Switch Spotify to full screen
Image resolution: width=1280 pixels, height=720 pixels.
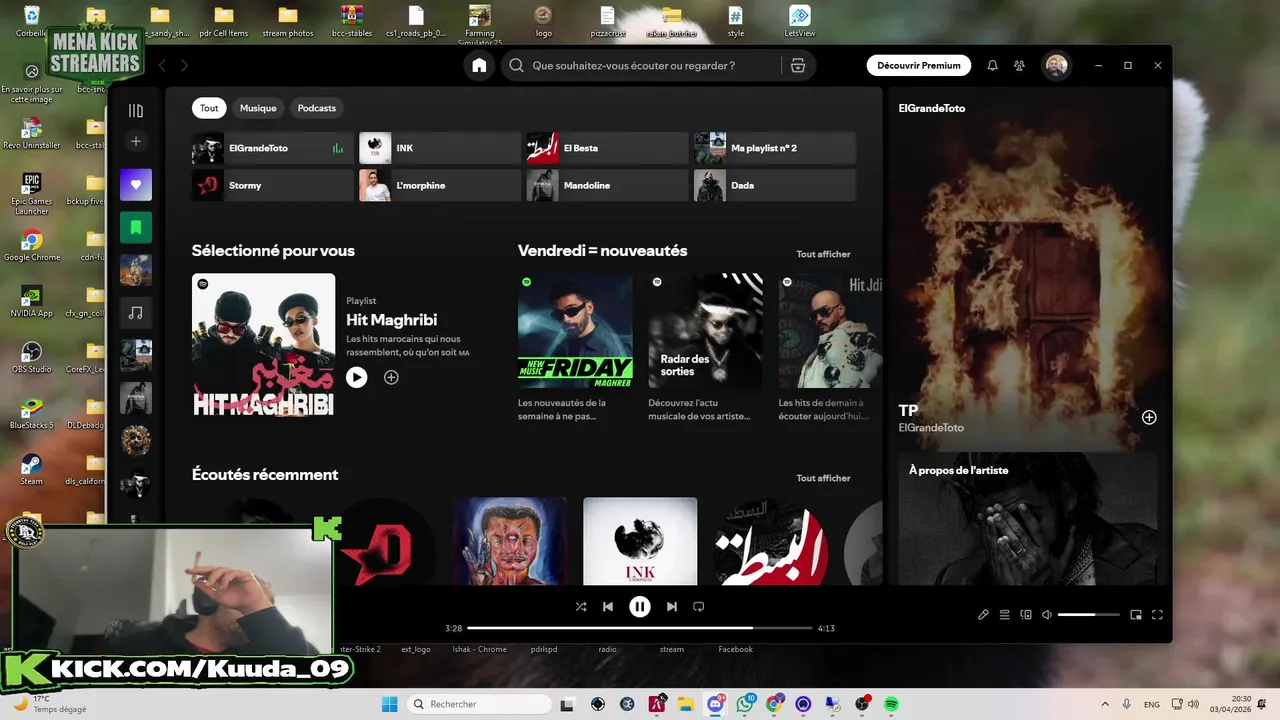[x=1158, y=615]
